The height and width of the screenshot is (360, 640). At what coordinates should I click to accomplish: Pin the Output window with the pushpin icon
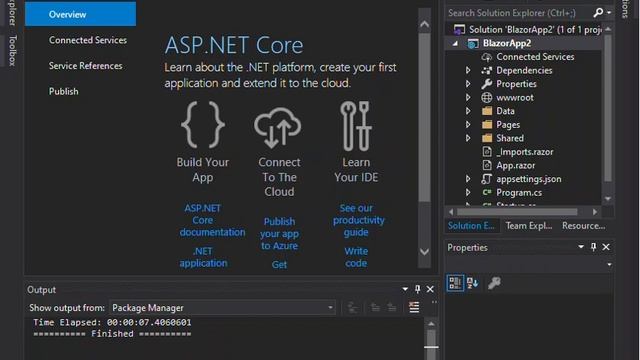pyautogui.click(x=417, y=289)
